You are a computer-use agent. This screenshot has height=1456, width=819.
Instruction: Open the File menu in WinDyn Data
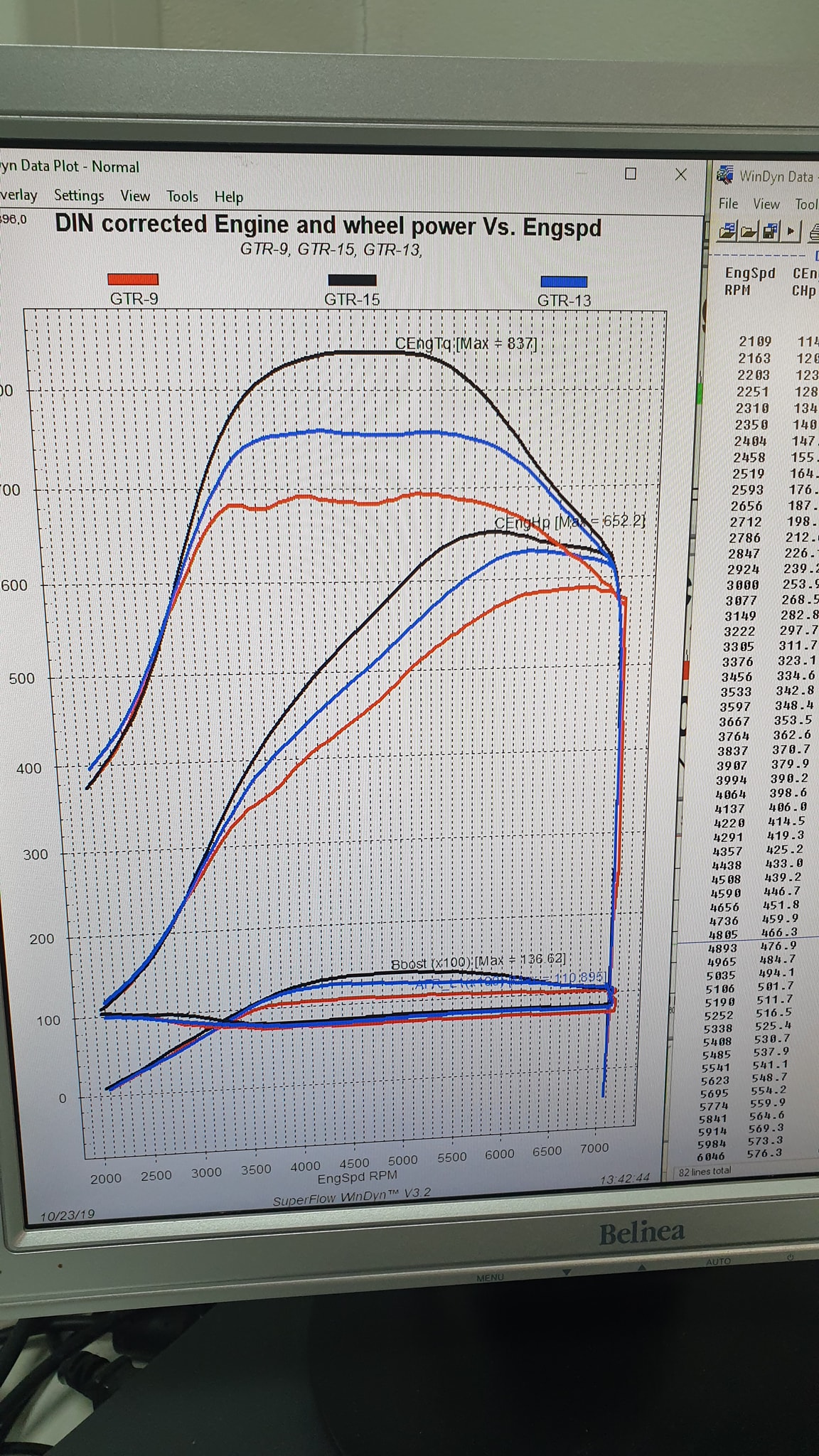(728, 203)
